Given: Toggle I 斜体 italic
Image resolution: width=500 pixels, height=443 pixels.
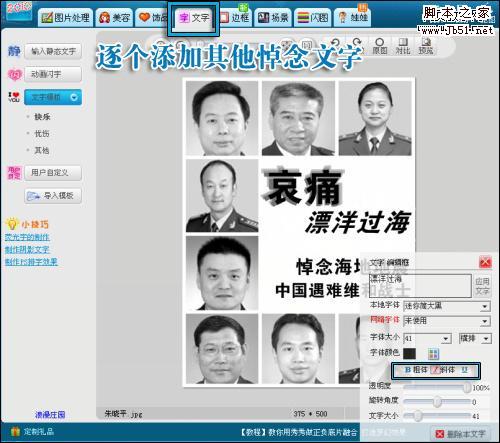Looking at the screenshot, I should 443,370.
